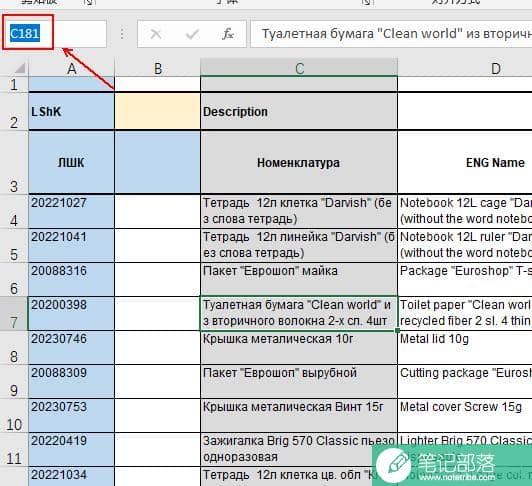Click the Name Box showing C181
The height and width of the screenshot is (486, 532).
pos(54,34)
